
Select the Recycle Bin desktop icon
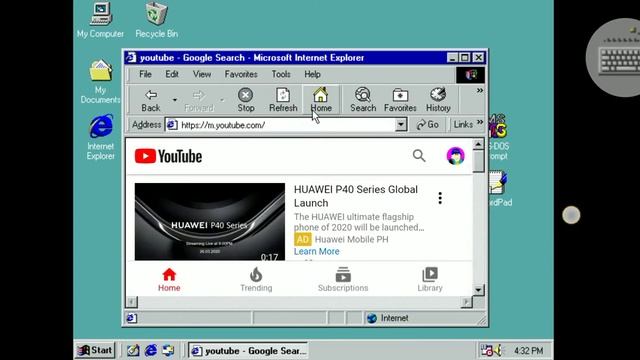pyautogui.click(x=156, y=20)
